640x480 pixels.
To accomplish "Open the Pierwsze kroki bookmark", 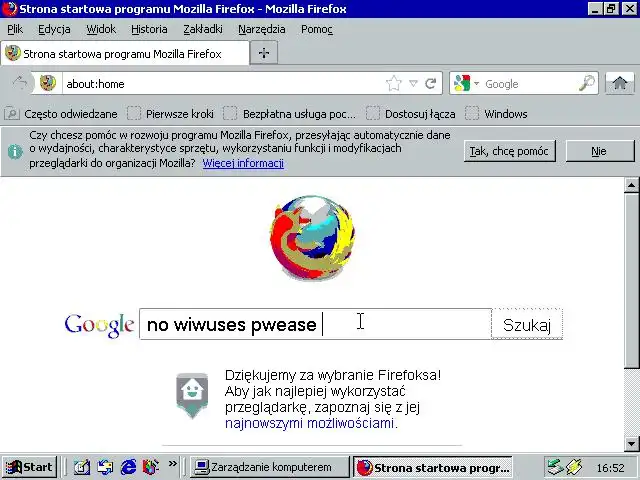I will [x=171, y=114].
